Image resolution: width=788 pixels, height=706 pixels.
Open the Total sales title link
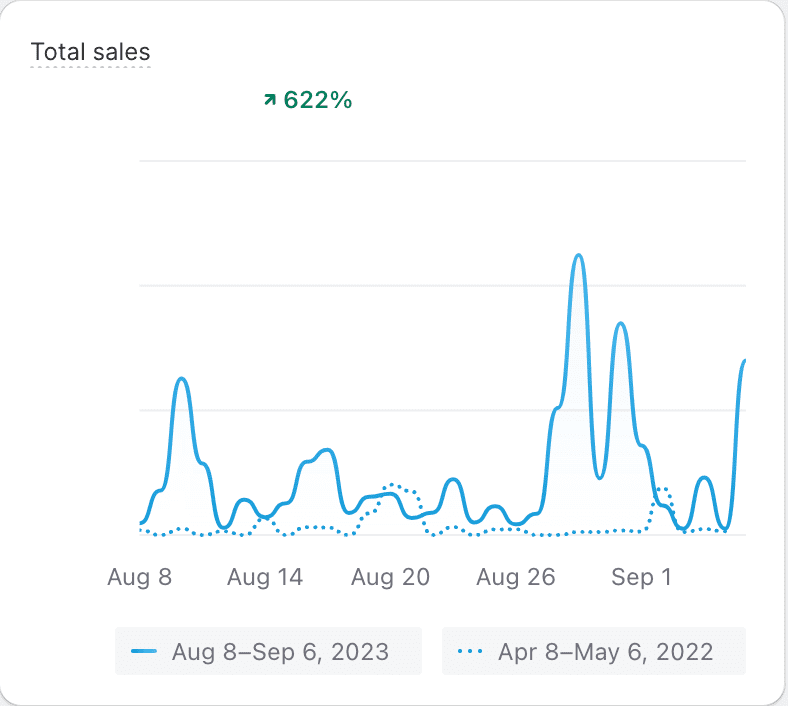click(91, 51)
